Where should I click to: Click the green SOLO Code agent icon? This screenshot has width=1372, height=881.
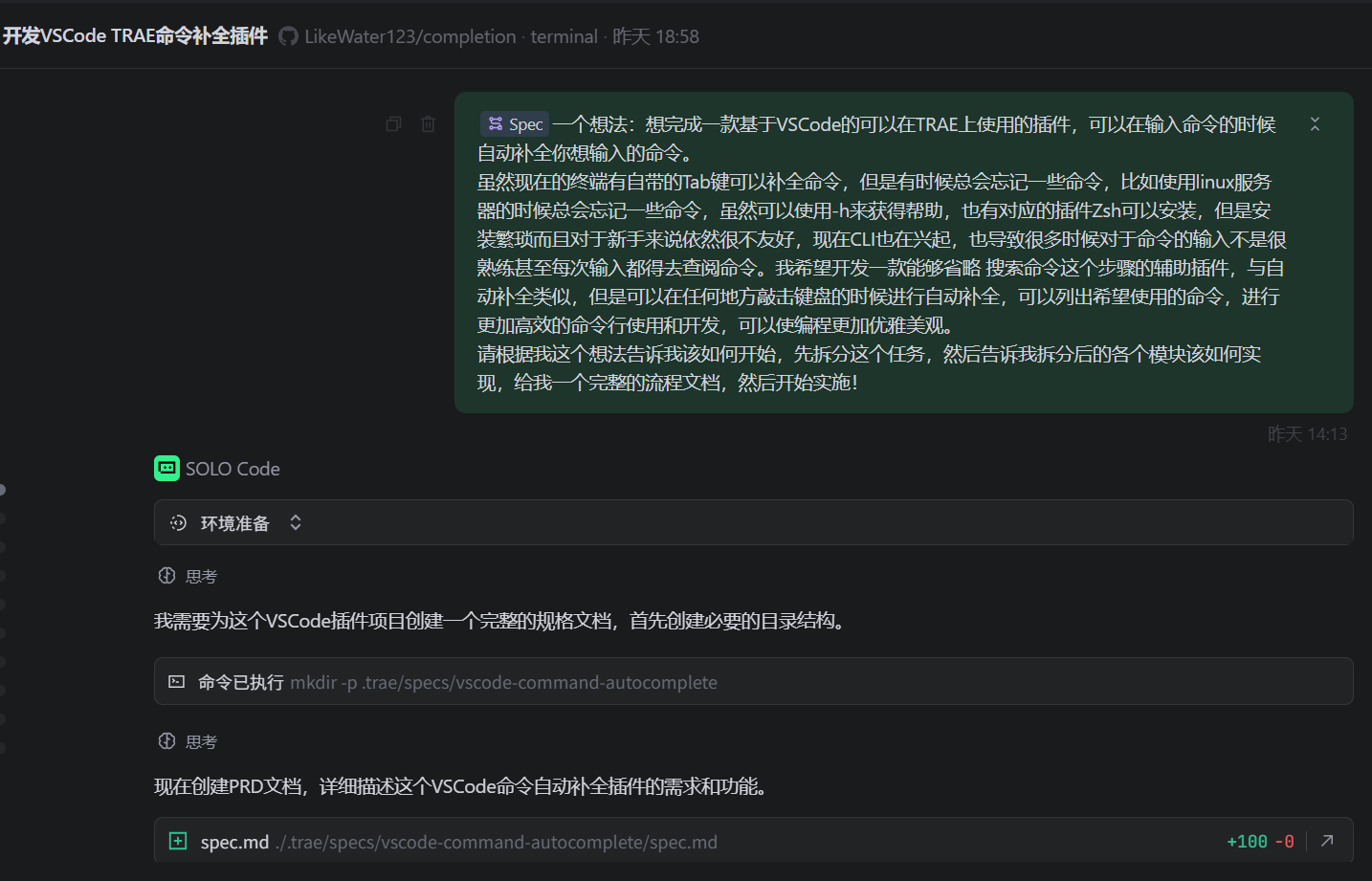click(x=166, y=469)
